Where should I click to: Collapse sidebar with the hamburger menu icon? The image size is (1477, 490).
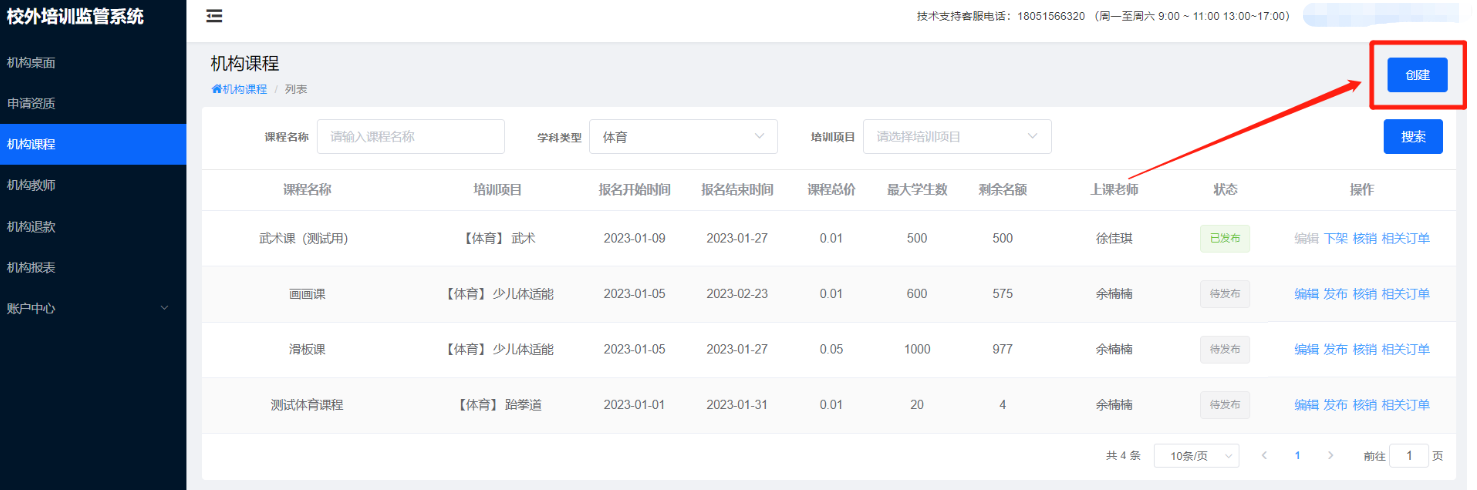[214, 16]
